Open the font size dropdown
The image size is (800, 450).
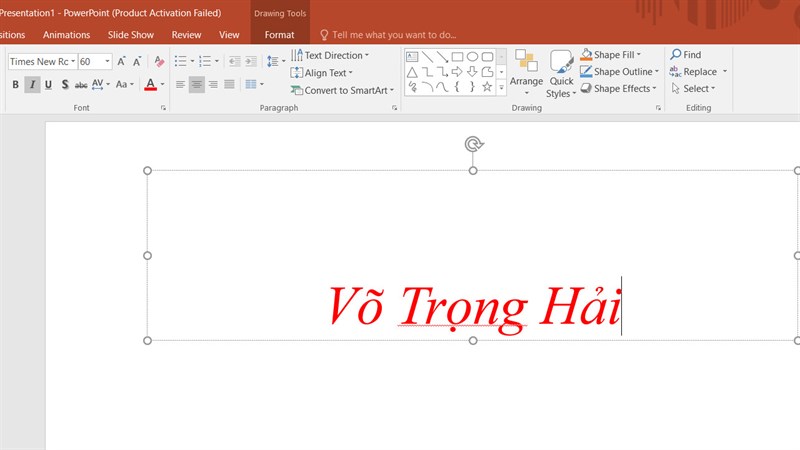click(x=107, y=62)
